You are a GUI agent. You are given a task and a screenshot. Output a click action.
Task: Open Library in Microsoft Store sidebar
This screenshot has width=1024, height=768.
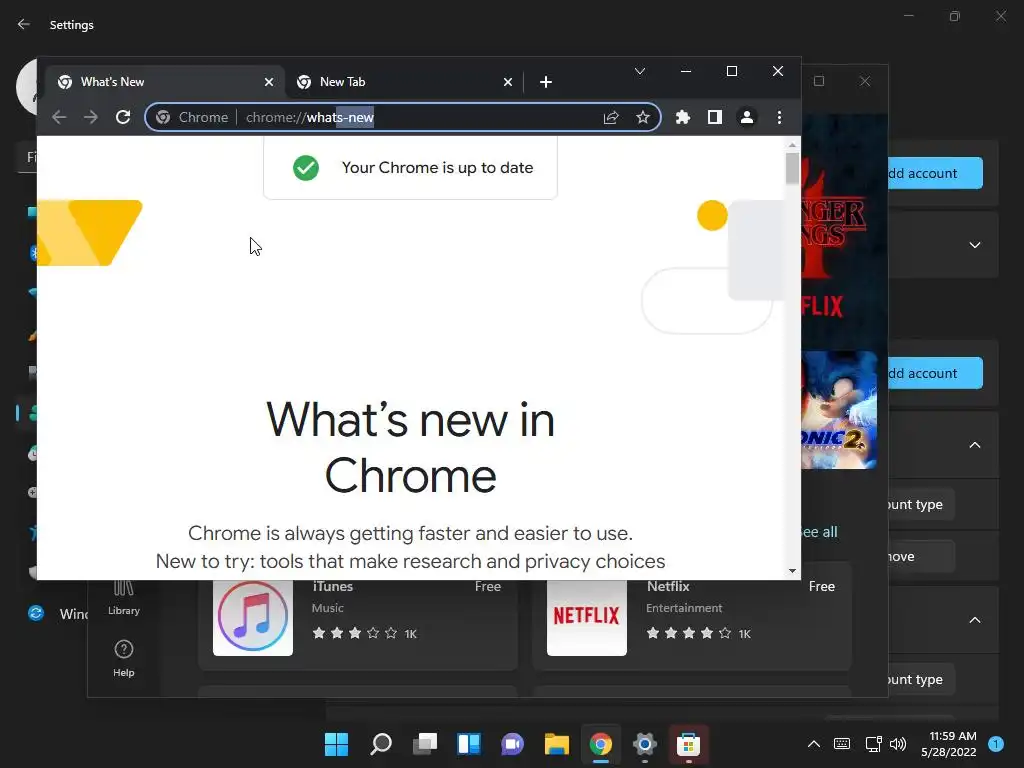[x=123, y=598]
